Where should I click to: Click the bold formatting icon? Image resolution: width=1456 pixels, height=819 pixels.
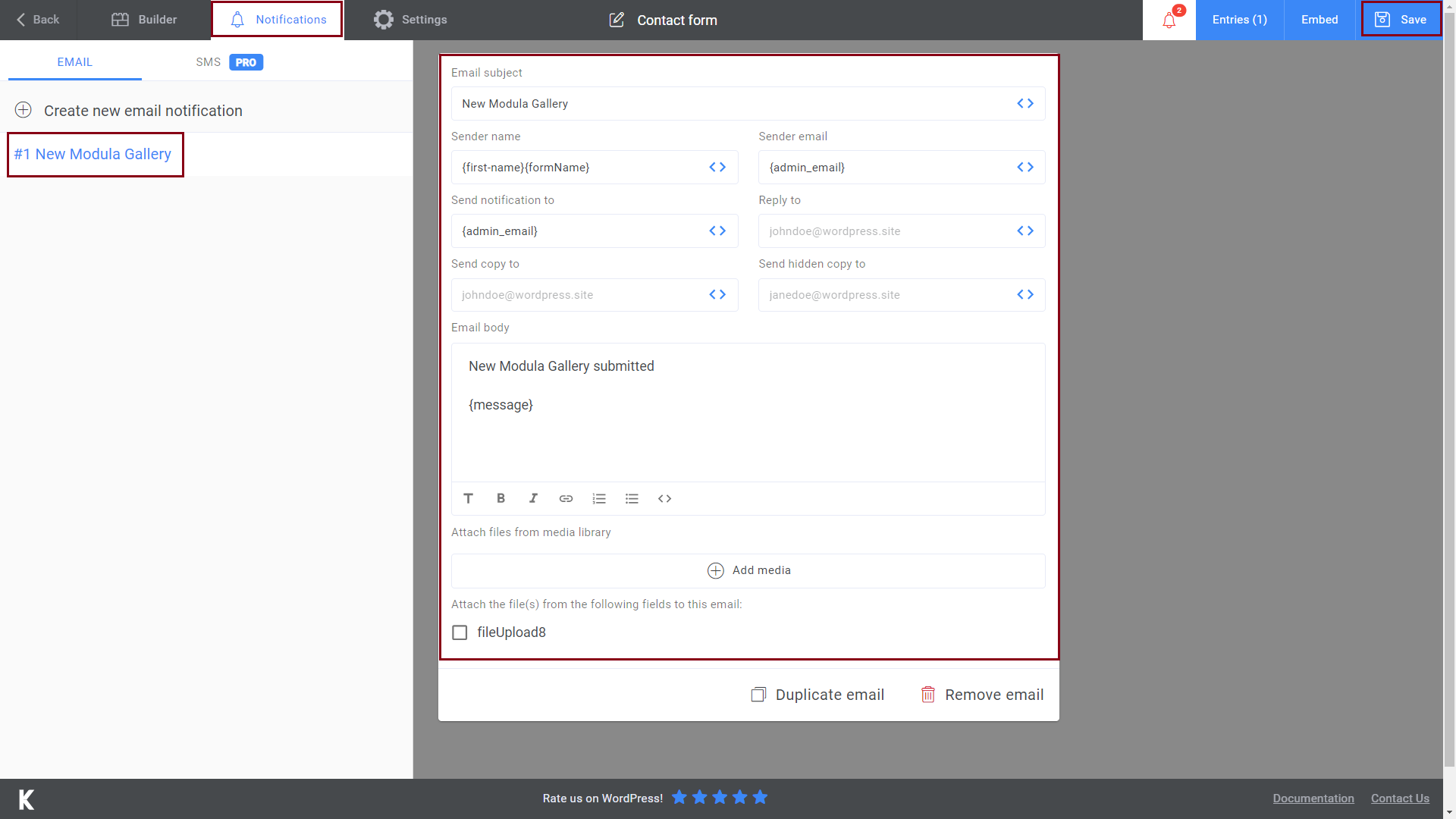[500, 498]
